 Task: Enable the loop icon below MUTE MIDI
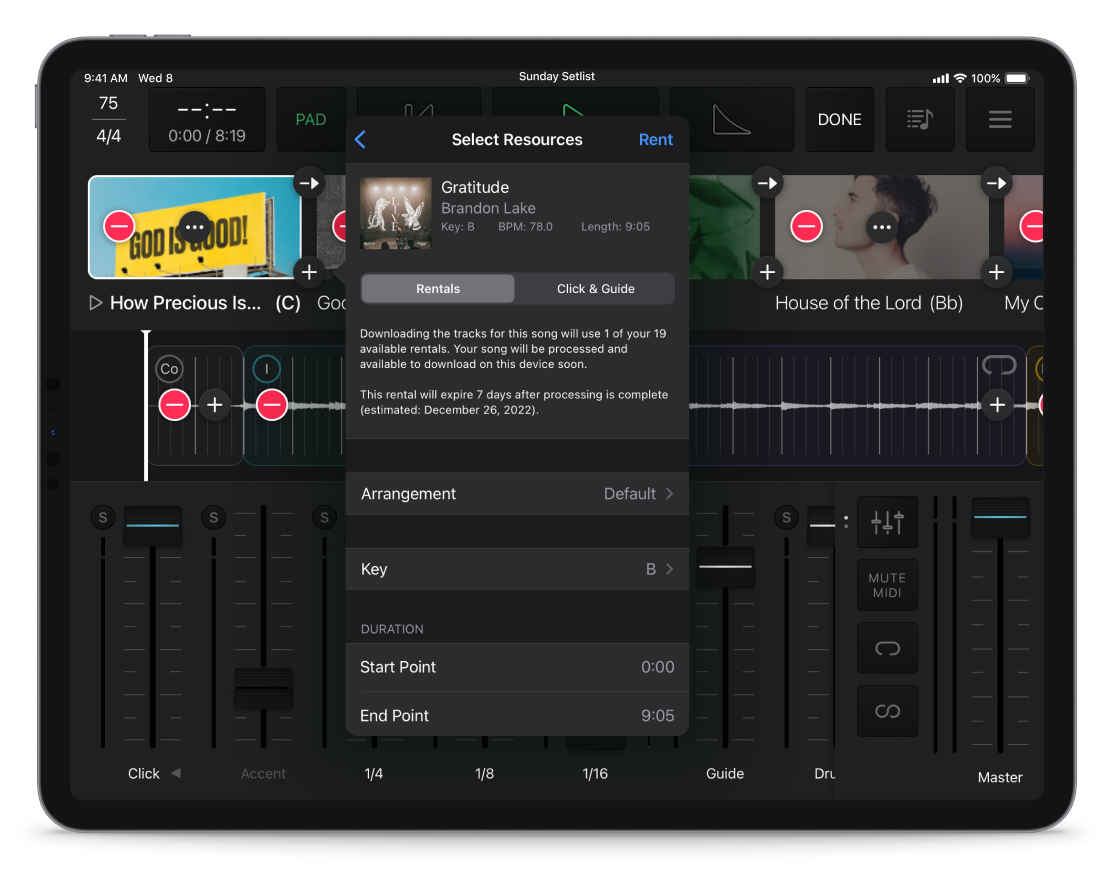[887, 648]
